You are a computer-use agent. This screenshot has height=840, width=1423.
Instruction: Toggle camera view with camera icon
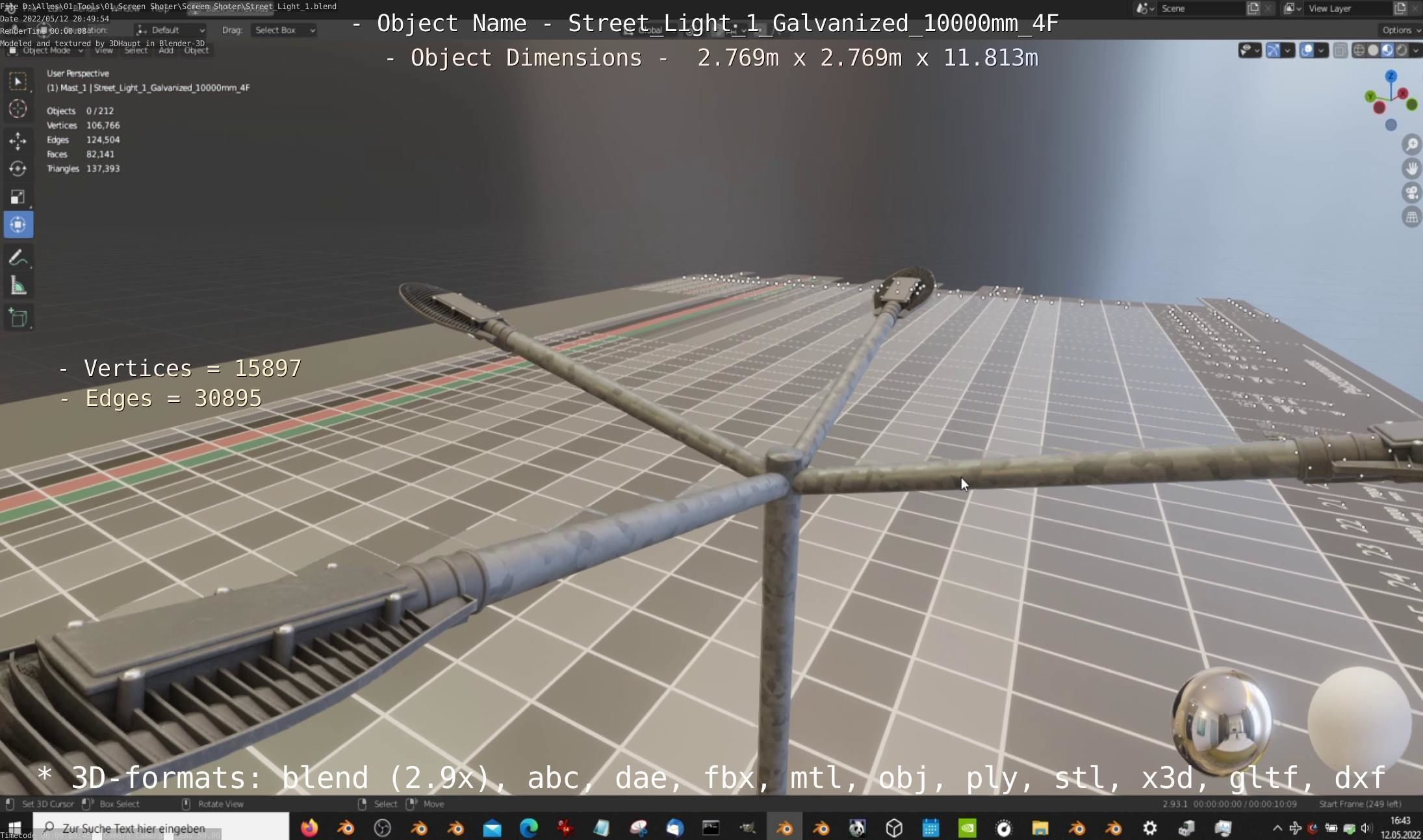click(1411, 193)
